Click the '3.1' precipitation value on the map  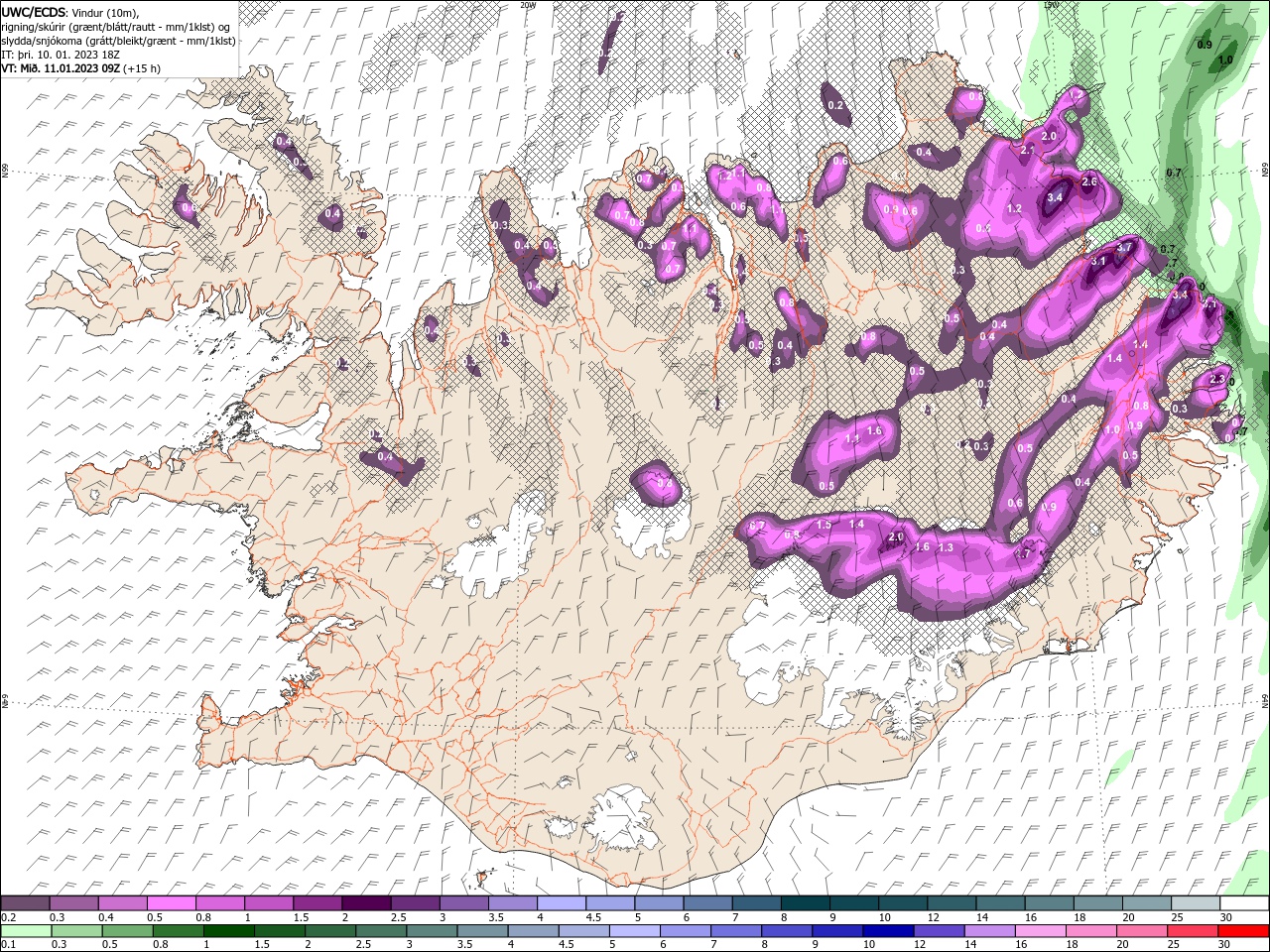(1098, 261)
